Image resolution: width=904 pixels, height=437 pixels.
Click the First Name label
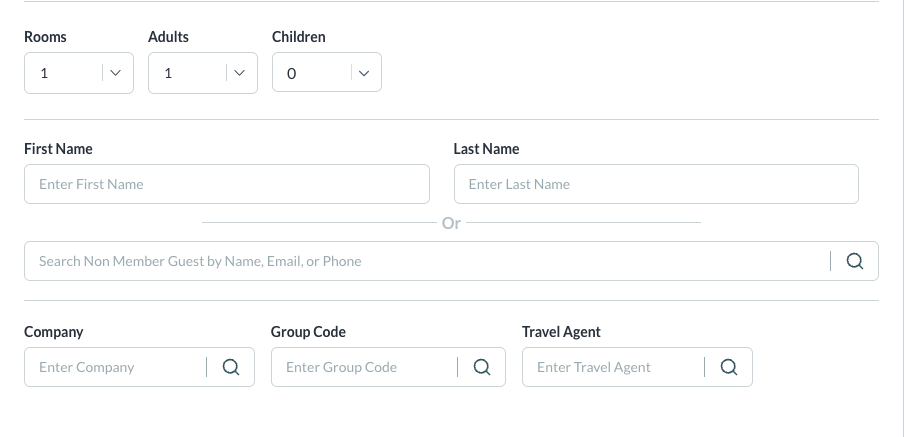pyautogui.click(x=58, y=149)
